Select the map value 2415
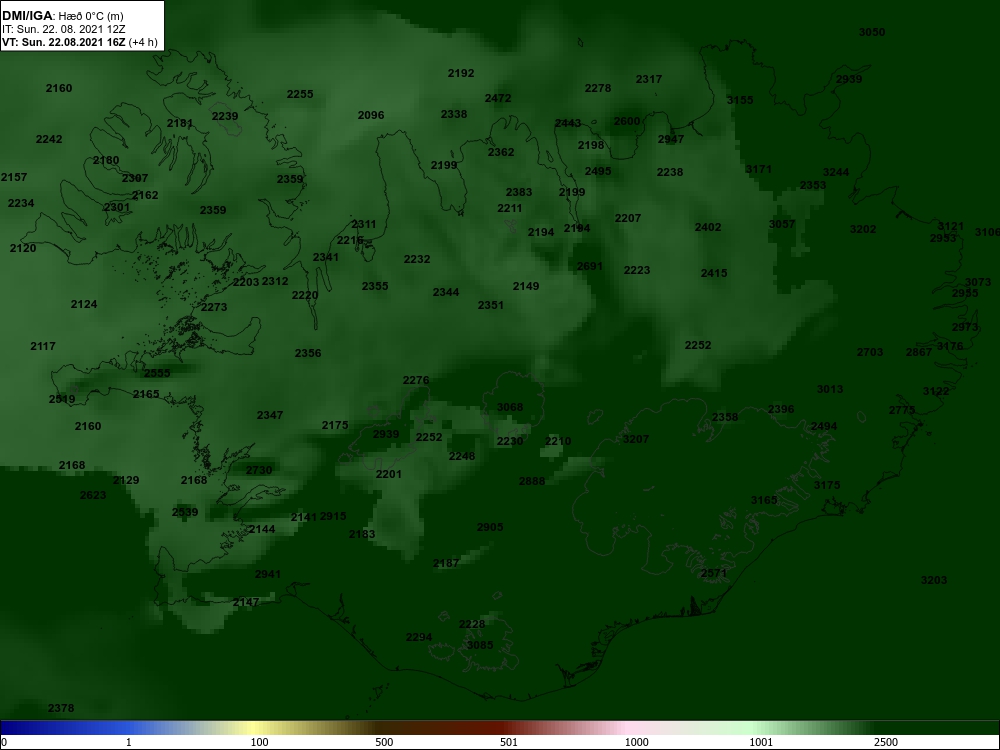Image resolution: width=1000 pixels, height=750 pixels. [x=714, y=273]
